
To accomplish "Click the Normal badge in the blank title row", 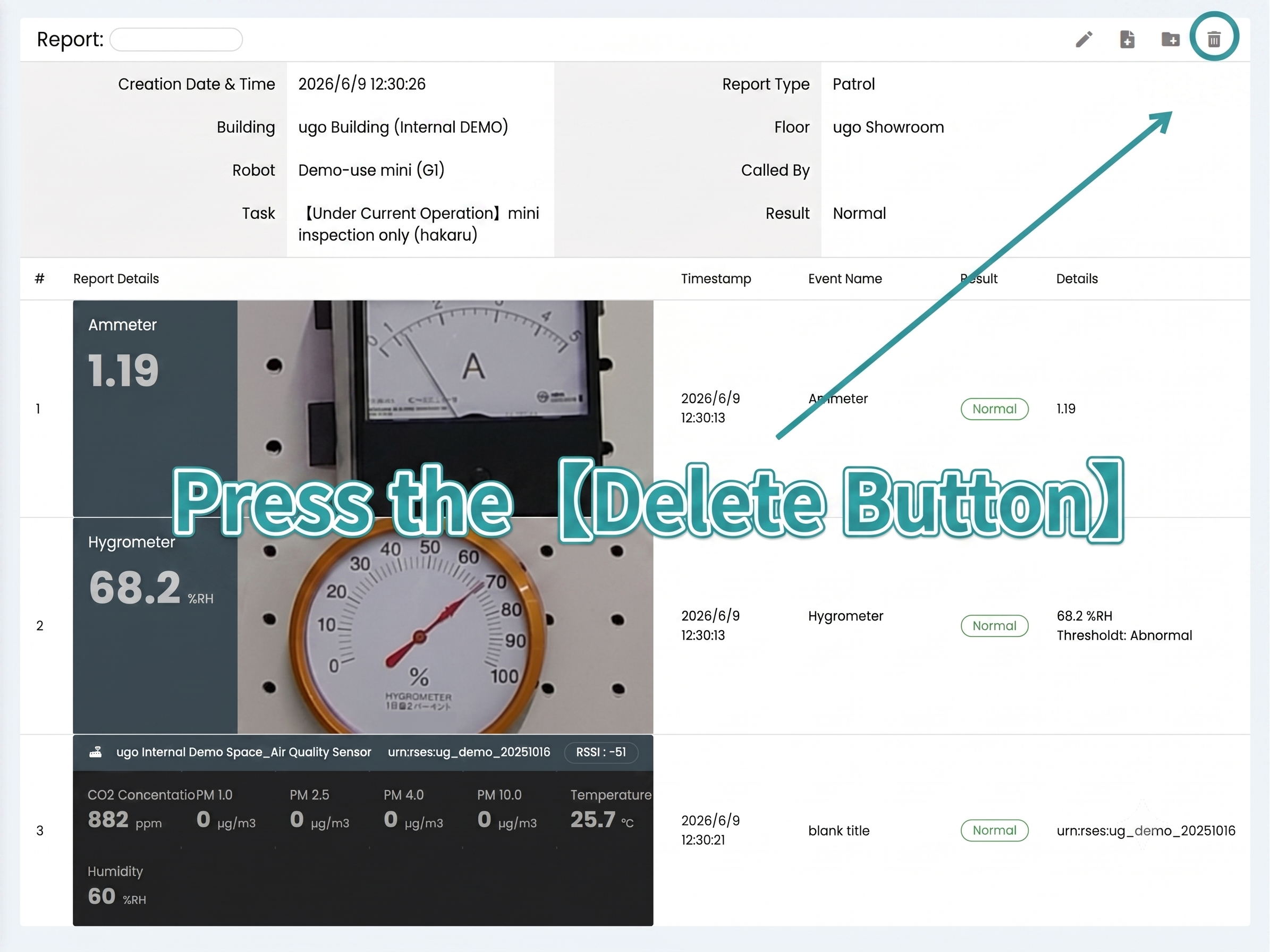I will coord(994,830).
